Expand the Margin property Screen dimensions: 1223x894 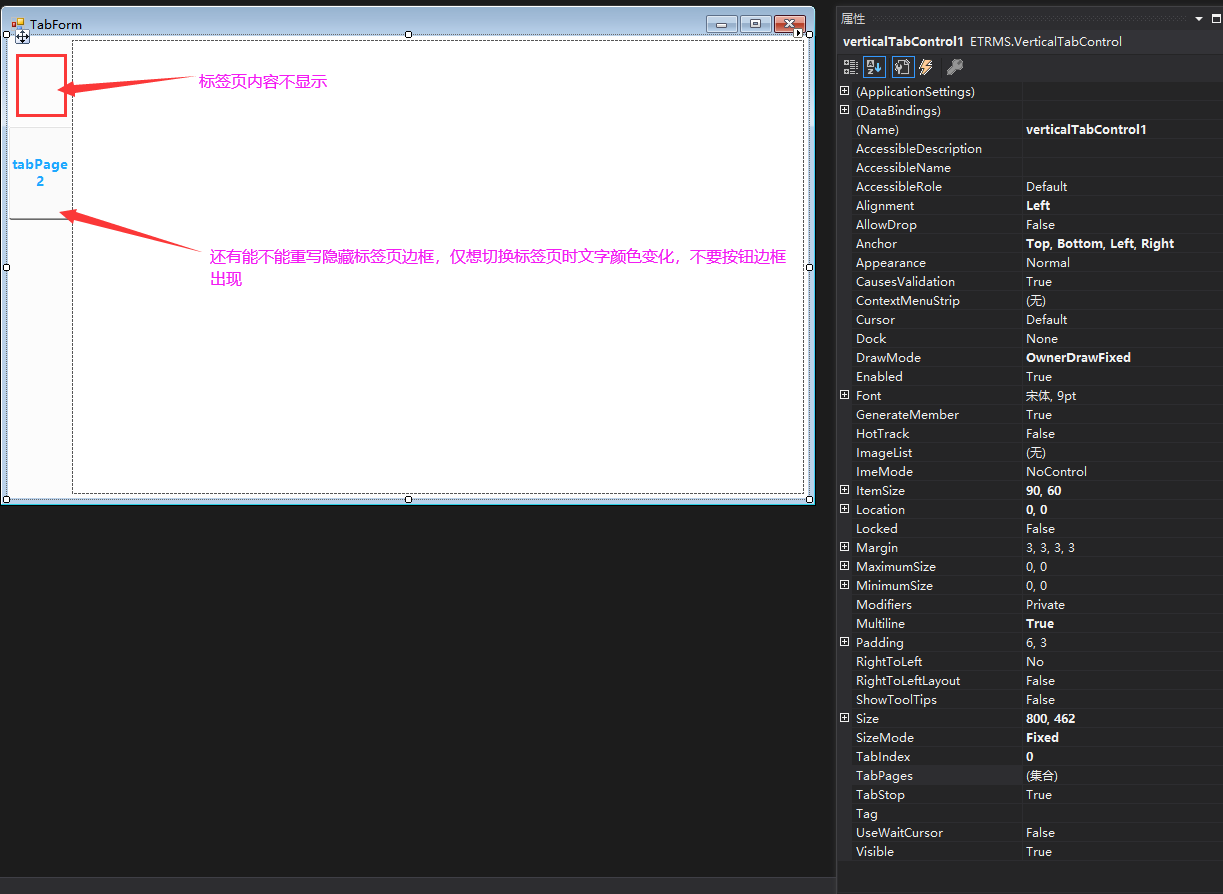[x=845, y=547]
